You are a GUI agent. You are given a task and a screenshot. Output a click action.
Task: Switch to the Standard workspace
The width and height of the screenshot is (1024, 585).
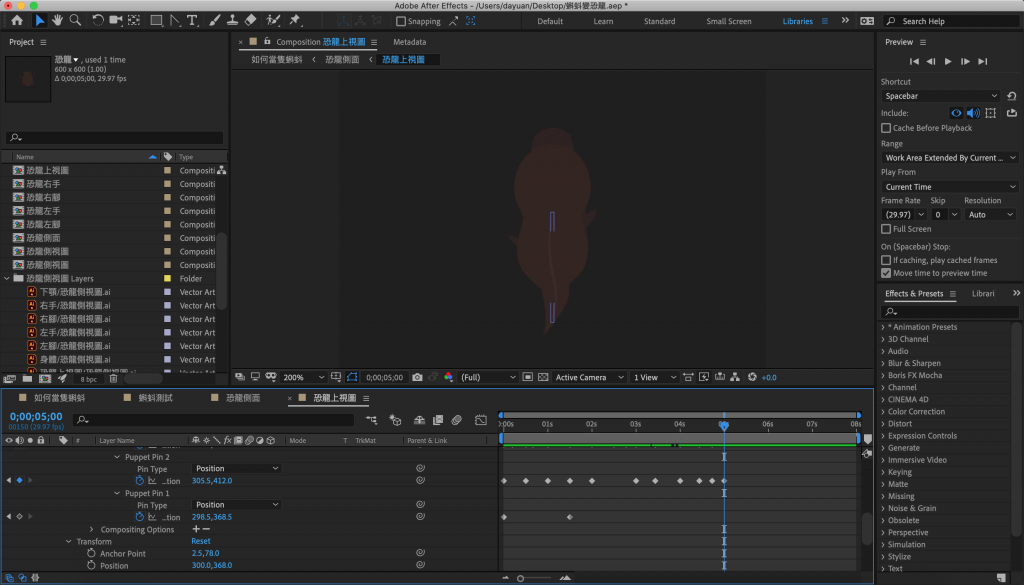pyautogui.click(x=659, y=21)
